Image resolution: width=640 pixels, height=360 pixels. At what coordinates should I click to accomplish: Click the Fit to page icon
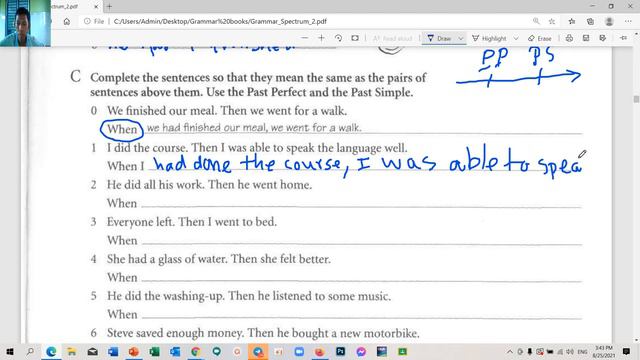355,38
